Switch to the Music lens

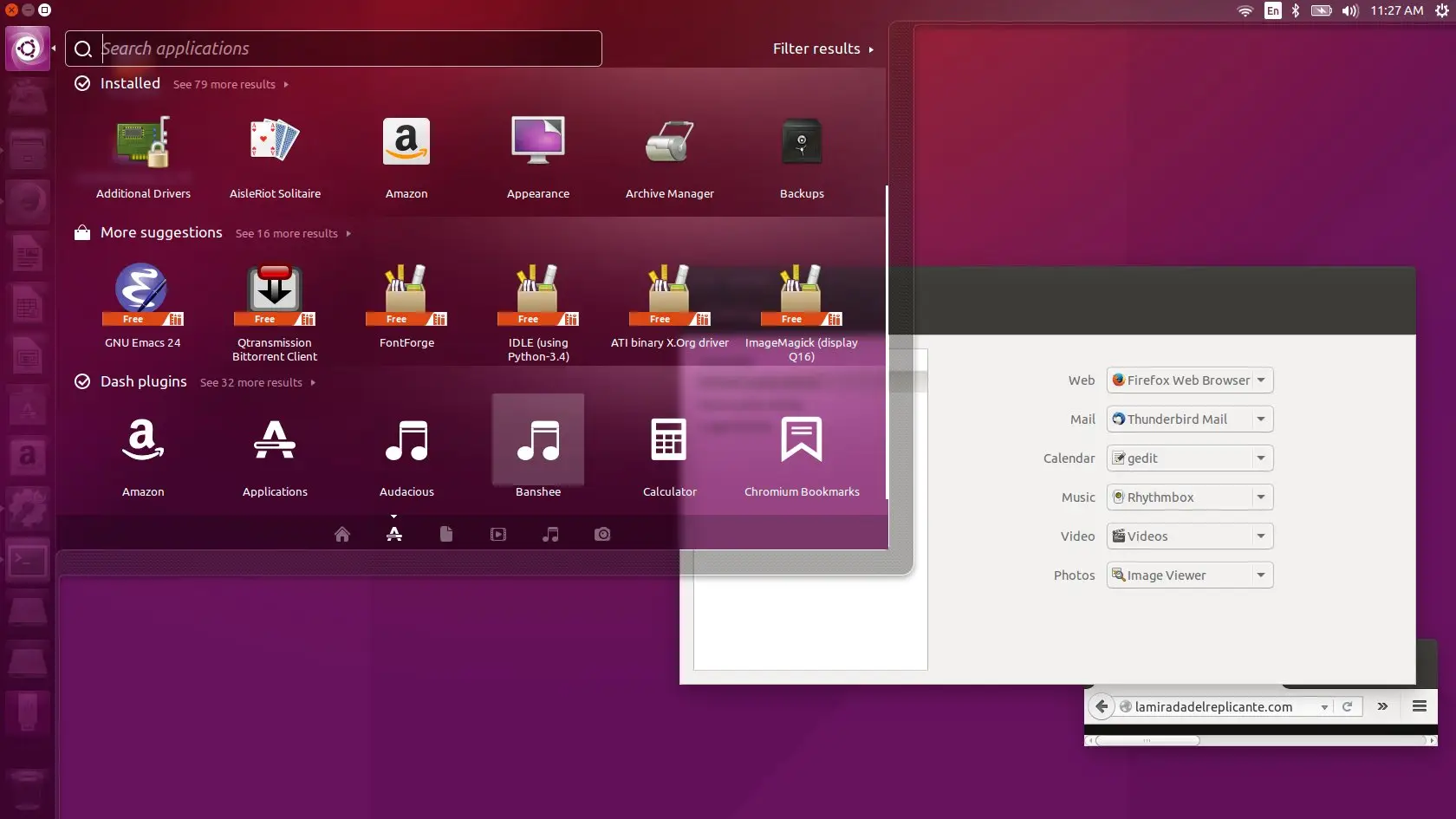click(550, 535)
